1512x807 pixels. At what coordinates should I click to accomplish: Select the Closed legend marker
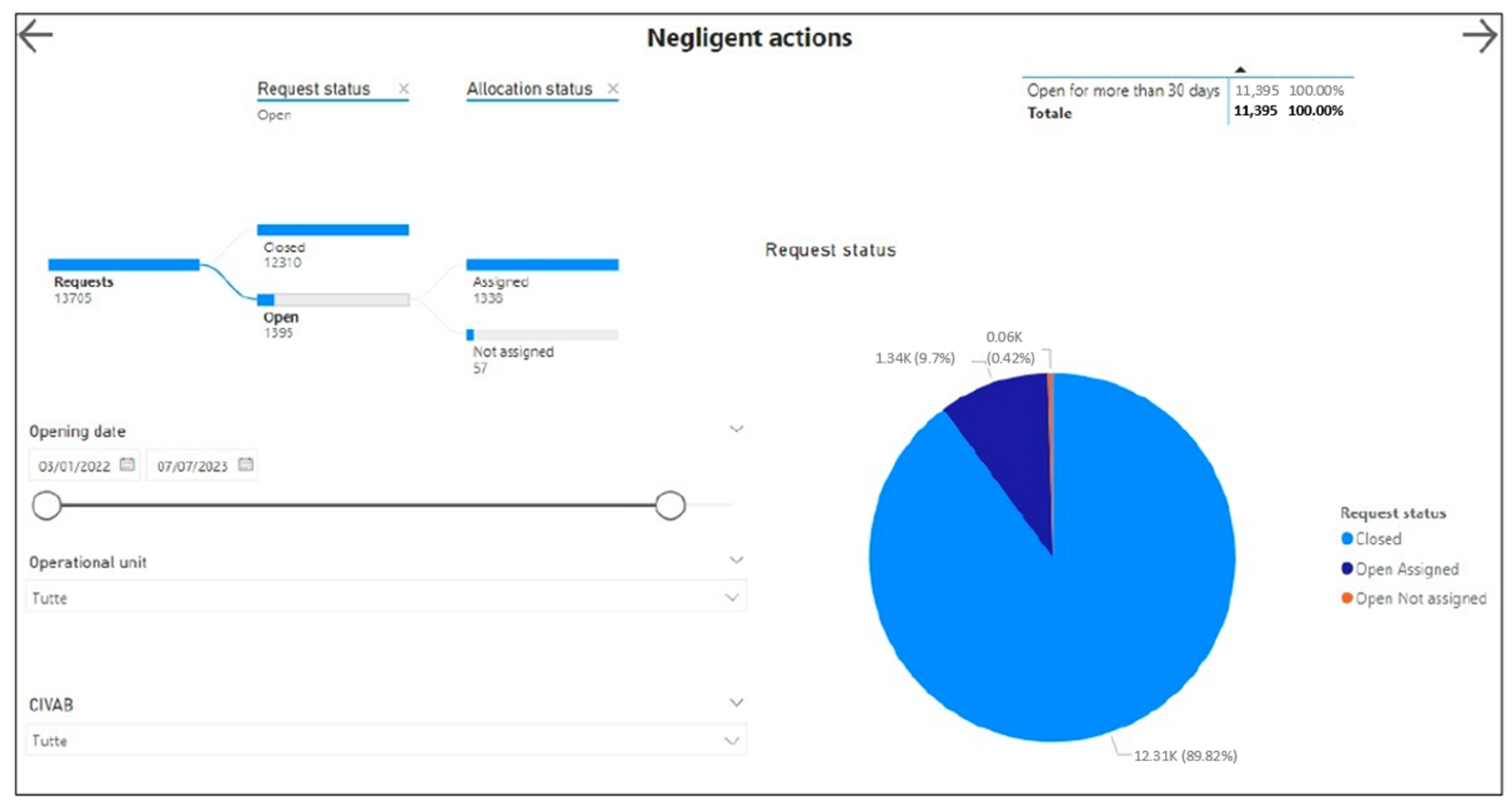coord(1347,538)
